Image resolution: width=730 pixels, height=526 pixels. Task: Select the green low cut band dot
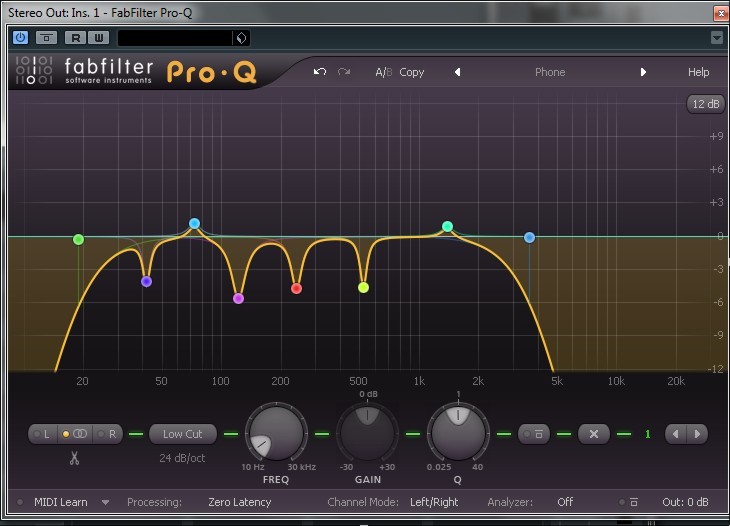click(79, 239)
